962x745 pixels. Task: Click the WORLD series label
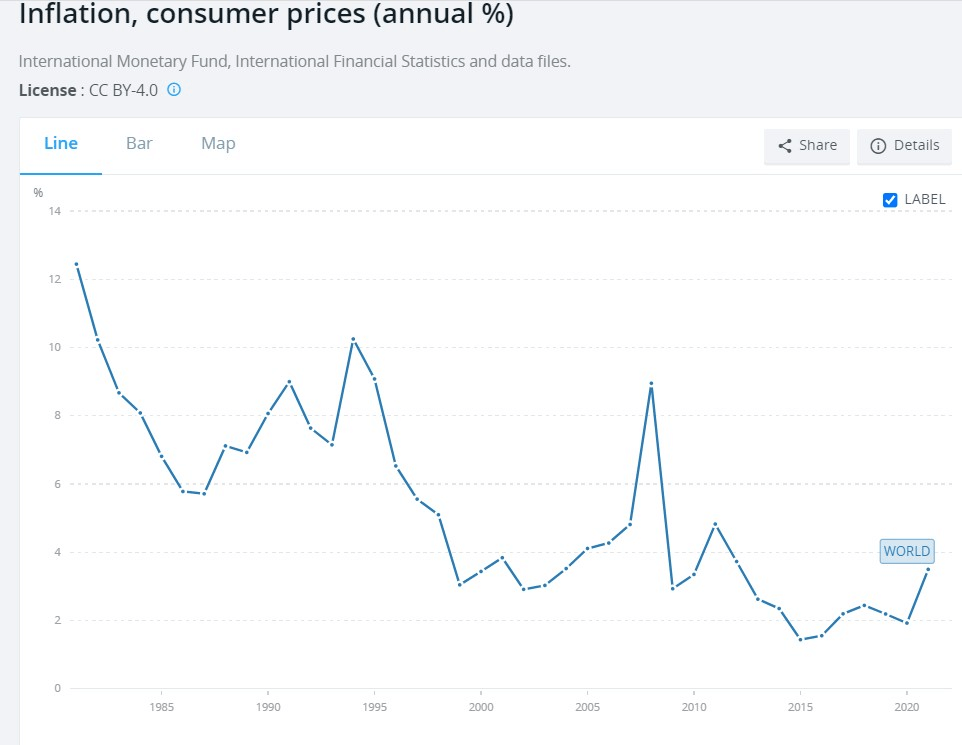click(x=906, y=551)
